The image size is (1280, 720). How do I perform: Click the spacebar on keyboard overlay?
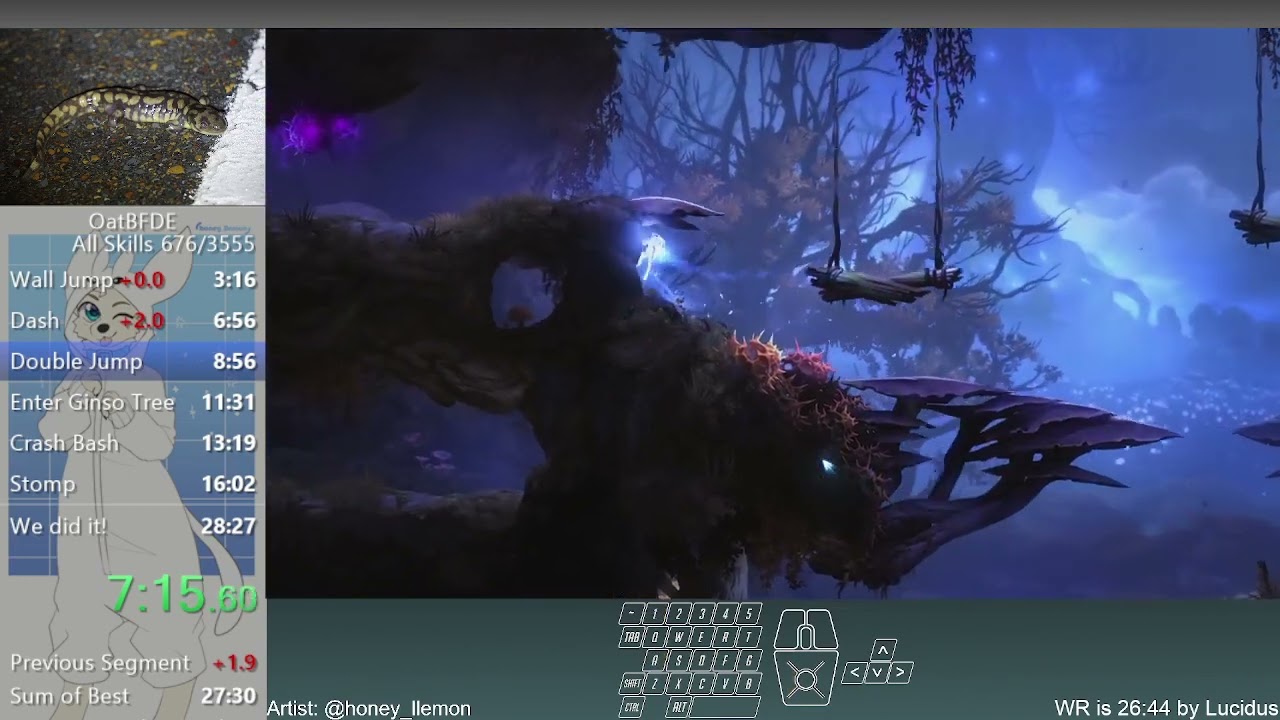725,707
